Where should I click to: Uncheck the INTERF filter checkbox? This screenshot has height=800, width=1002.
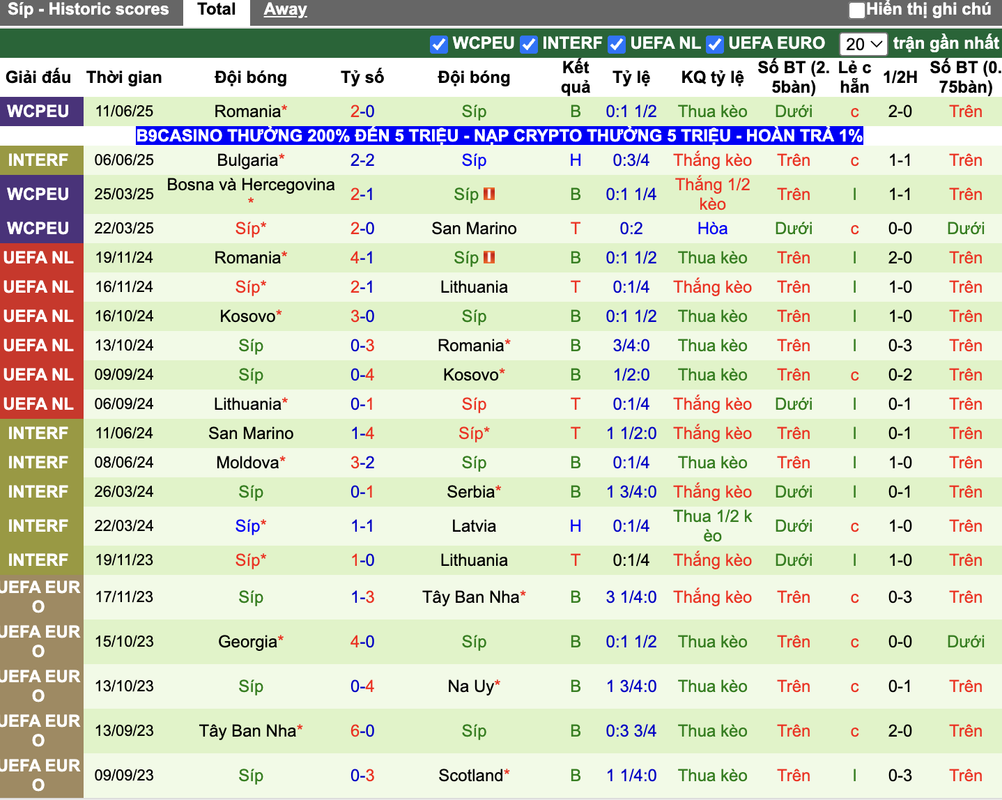pos(528,44)
